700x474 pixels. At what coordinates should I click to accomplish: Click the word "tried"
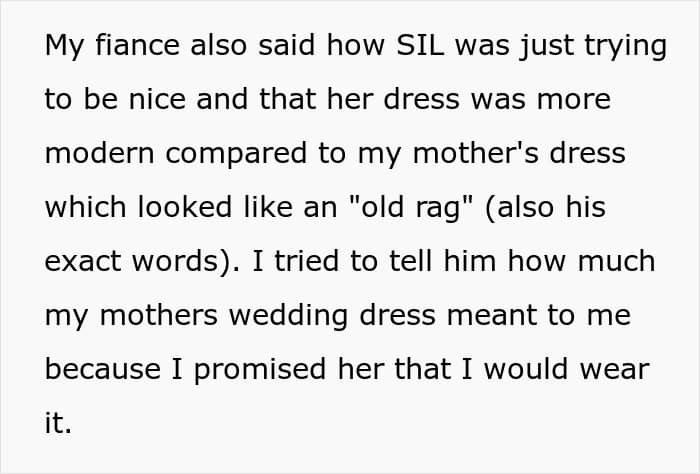tap(306, 261)
